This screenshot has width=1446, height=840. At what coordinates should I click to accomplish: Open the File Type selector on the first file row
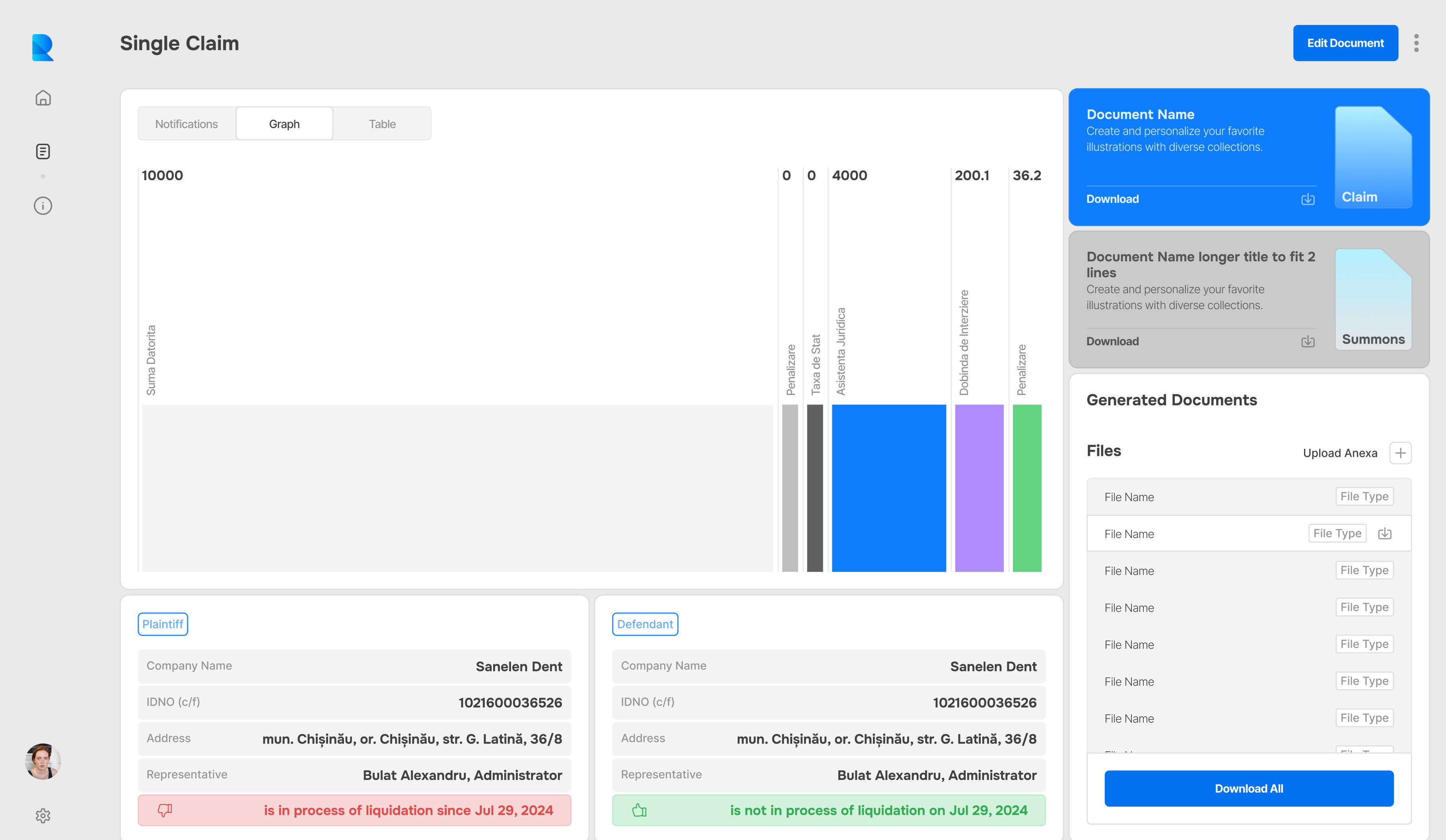click(x=1364, y=496)
